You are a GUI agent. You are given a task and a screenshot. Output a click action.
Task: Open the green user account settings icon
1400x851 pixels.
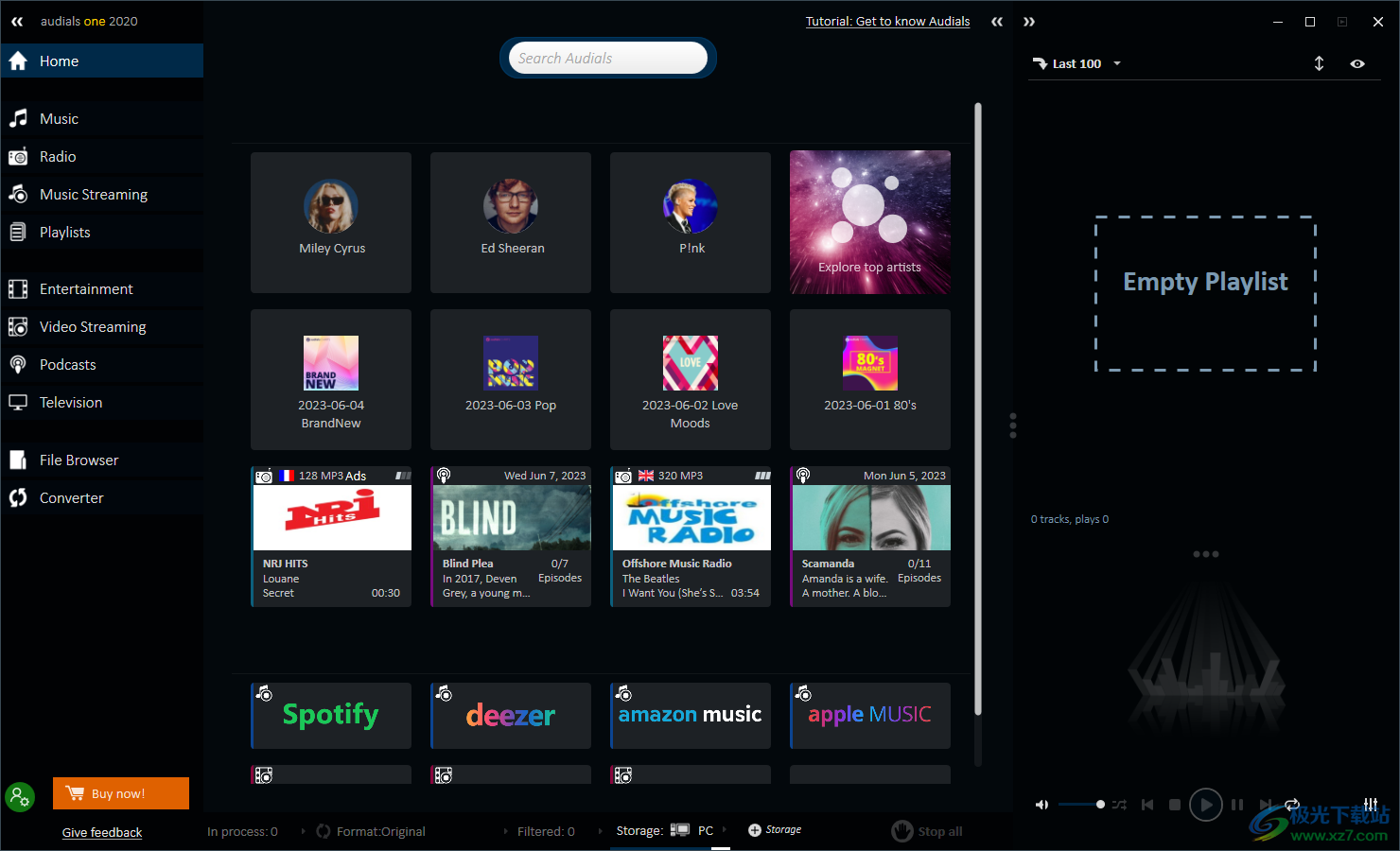coord(20,797)
